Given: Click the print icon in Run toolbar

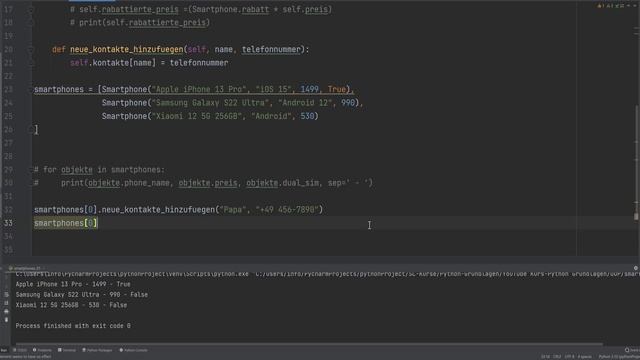Looking at the screenshot, I should [6, 311].
